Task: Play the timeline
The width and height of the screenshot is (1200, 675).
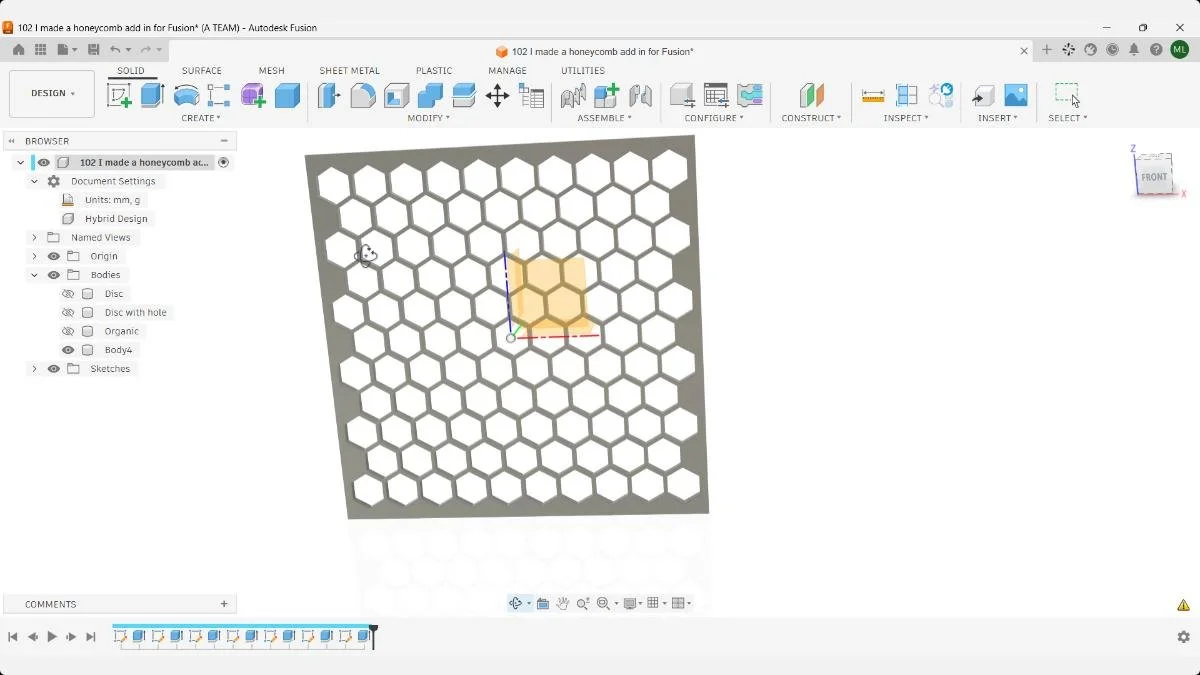Action: (x=52, y=637)
